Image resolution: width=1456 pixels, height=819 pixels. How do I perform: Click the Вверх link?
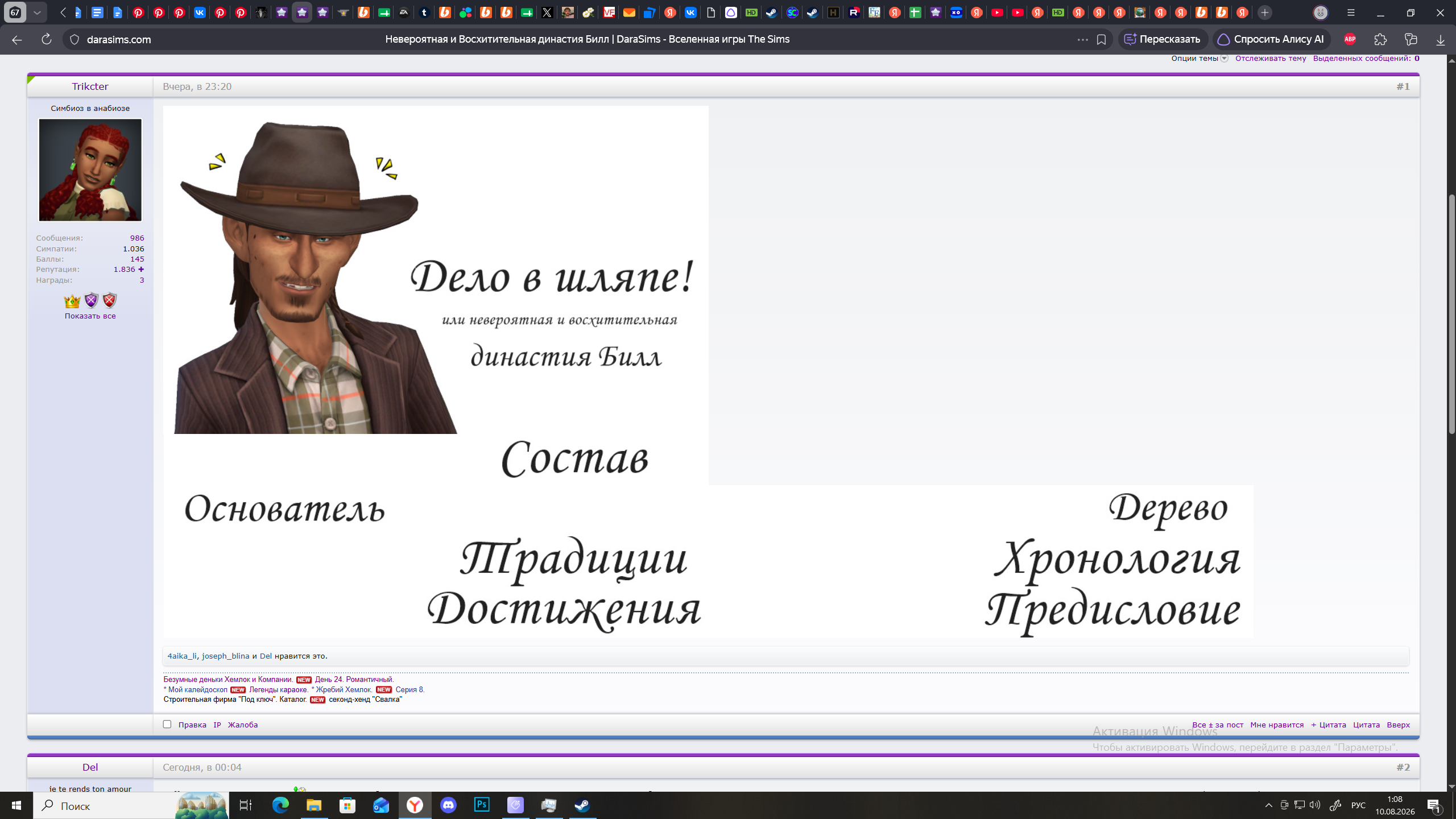[1398, 725]
